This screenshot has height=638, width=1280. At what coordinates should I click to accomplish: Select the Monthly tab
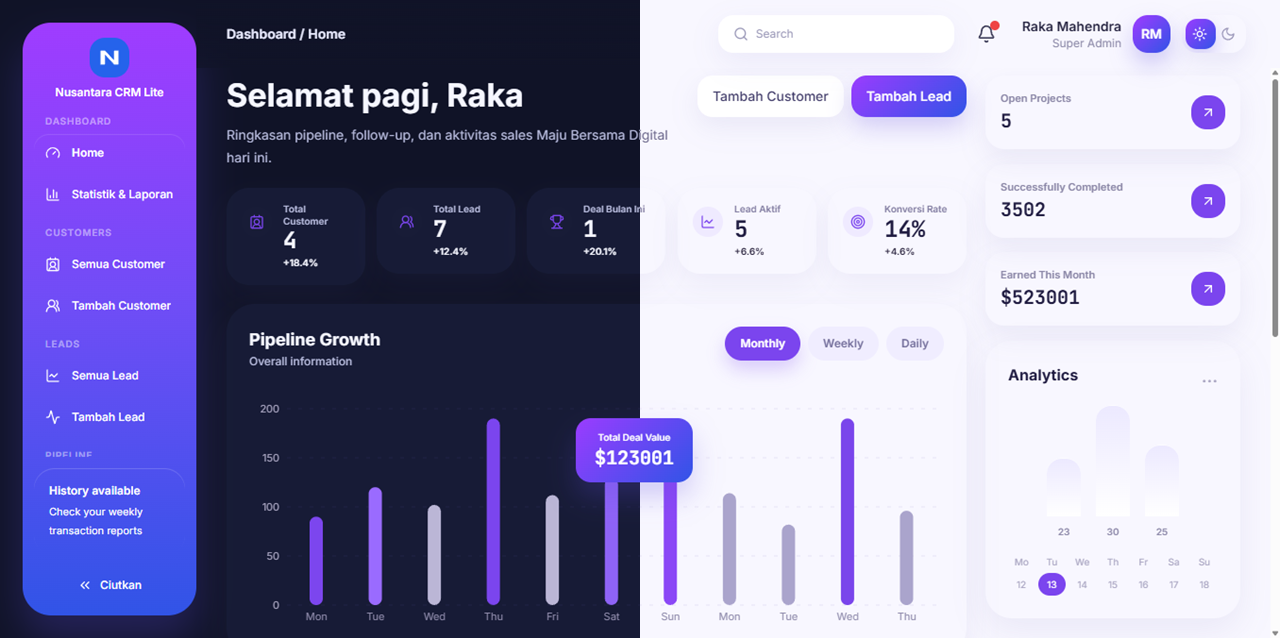pos(762,343)
